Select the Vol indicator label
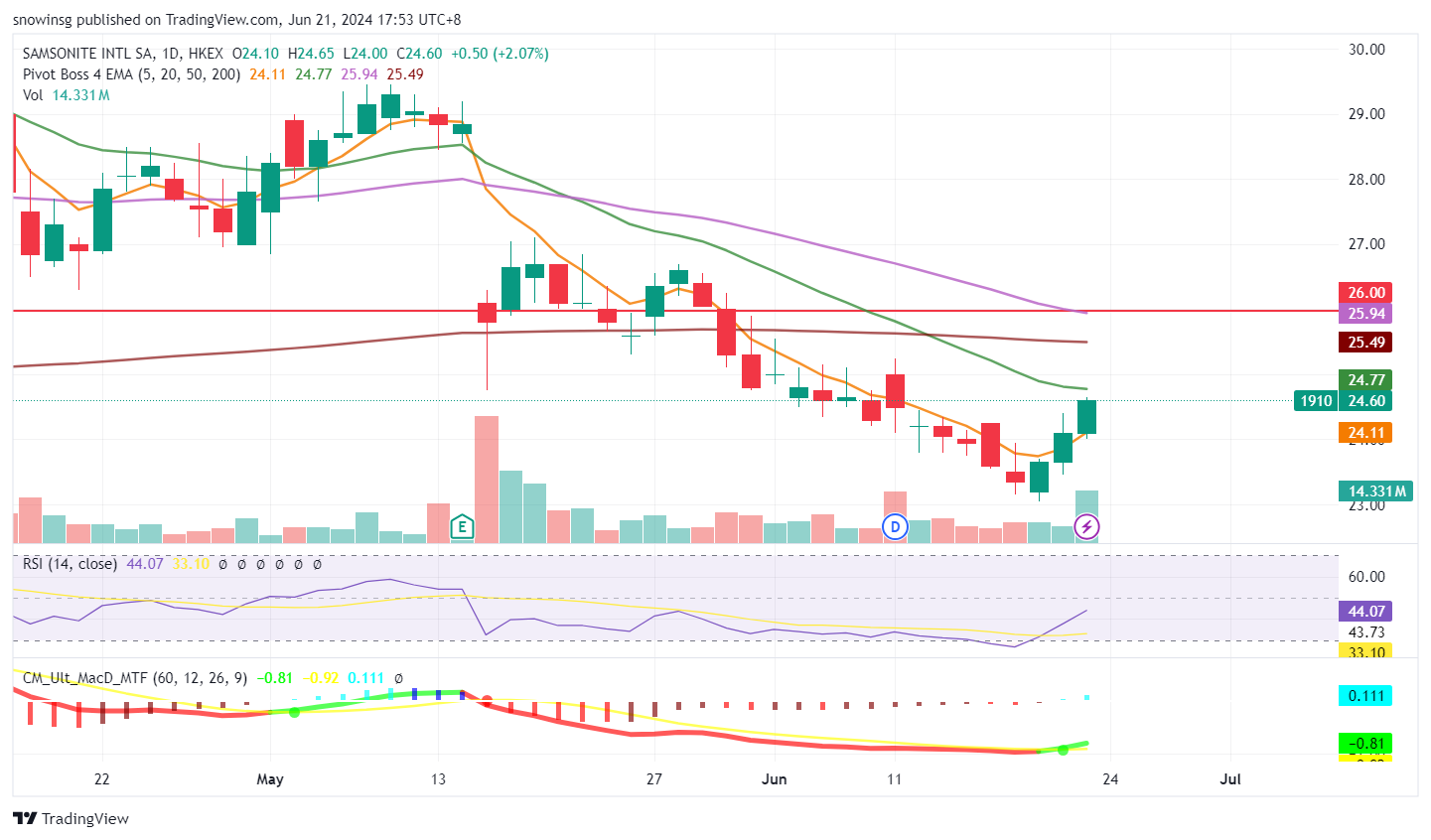Viewport: 1431px width, 840px height. click(x=33, y=95)
